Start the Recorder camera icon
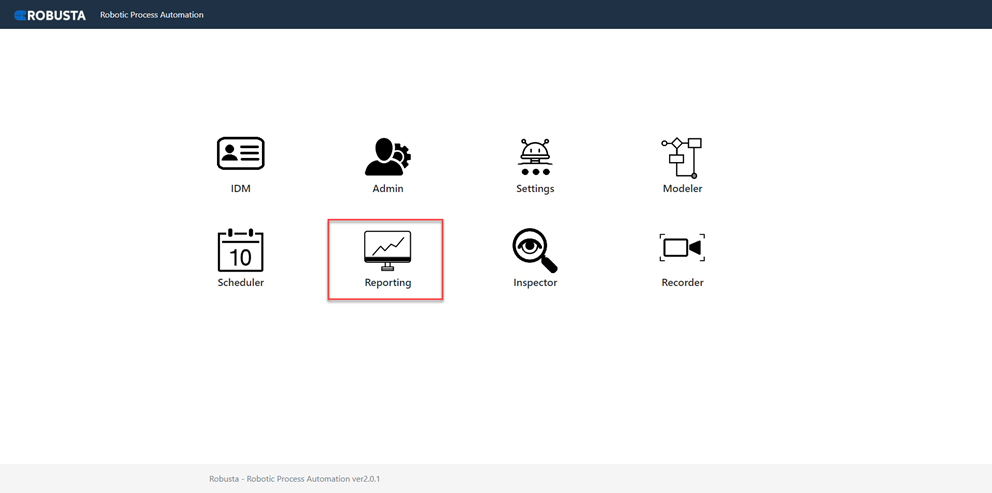This screenshot has width=992, height=493. pyautogui.click(x=682, y=247)
